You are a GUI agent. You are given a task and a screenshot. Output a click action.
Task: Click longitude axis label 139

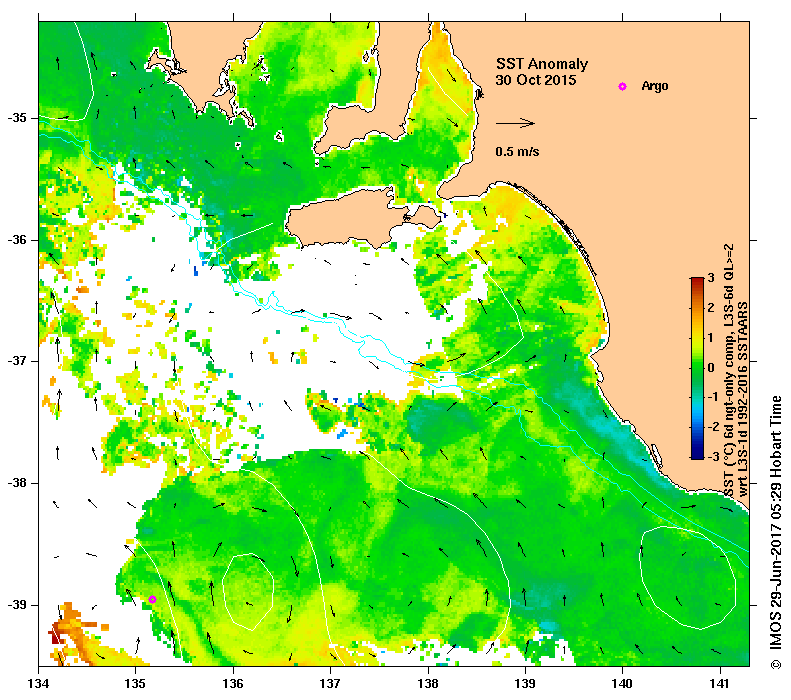click(x=525, y=684)
